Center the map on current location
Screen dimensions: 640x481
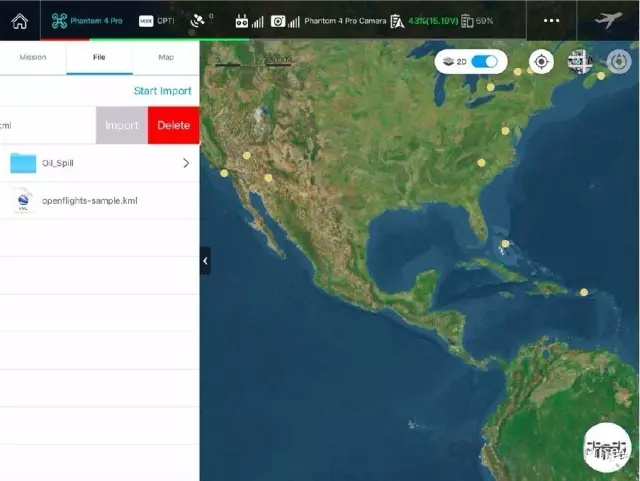click(x=541, y=62)
